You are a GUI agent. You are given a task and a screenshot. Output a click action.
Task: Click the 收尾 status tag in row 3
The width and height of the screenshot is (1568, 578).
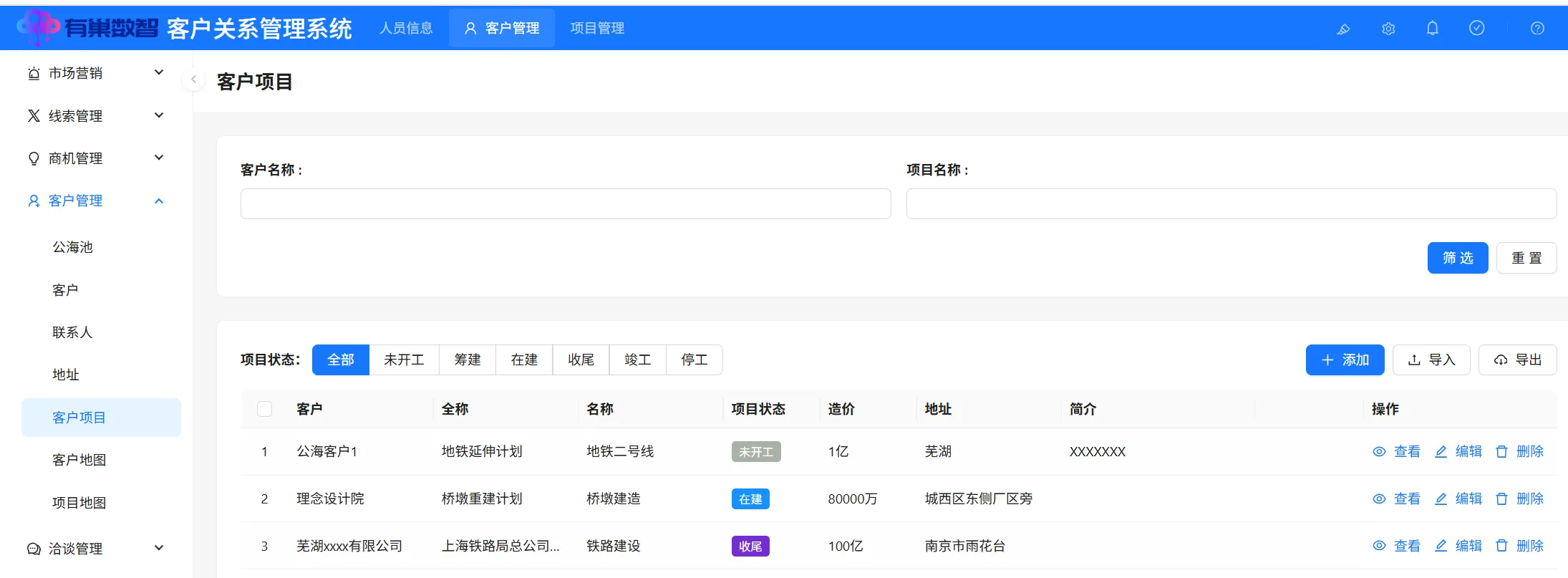(750, 546)
